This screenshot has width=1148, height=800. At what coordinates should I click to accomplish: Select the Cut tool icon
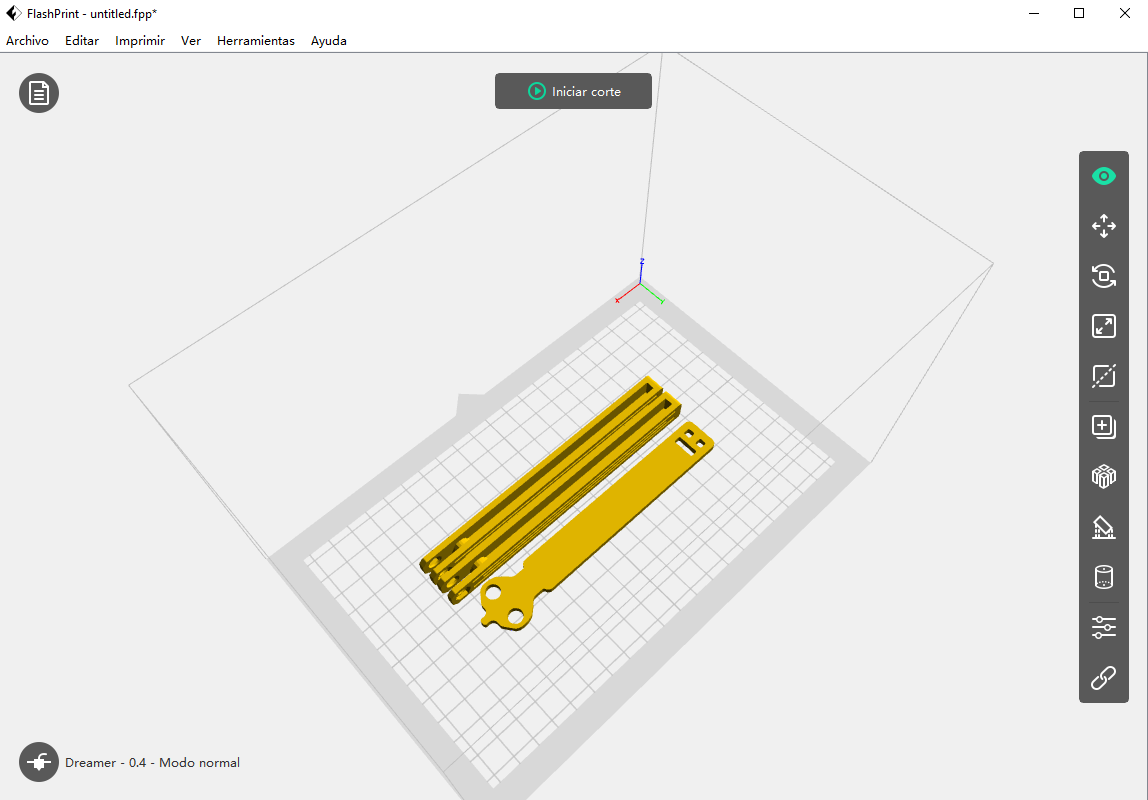point(1103,375)
